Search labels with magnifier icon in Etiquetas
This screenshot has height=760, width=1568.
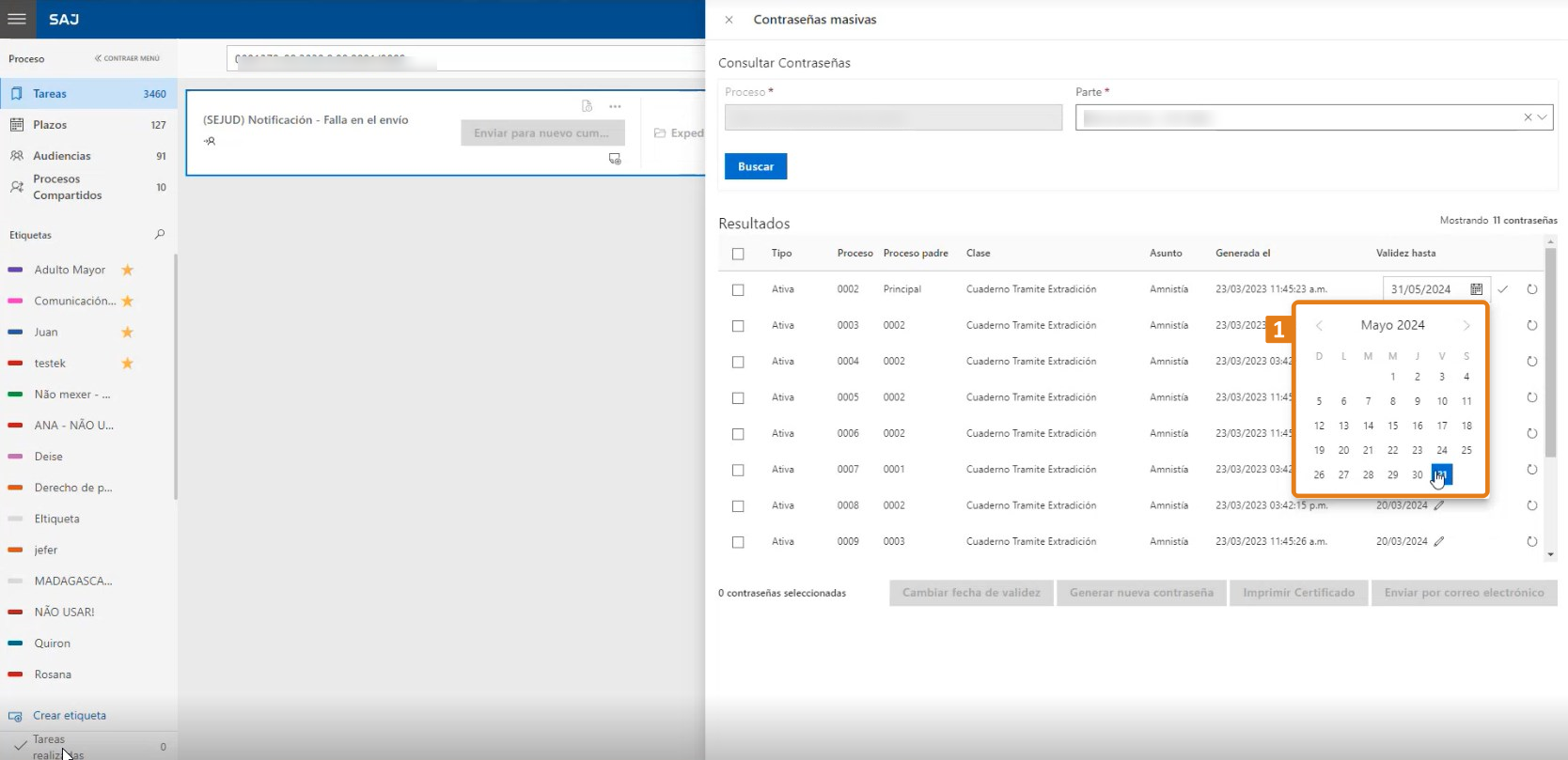point(160,235)
